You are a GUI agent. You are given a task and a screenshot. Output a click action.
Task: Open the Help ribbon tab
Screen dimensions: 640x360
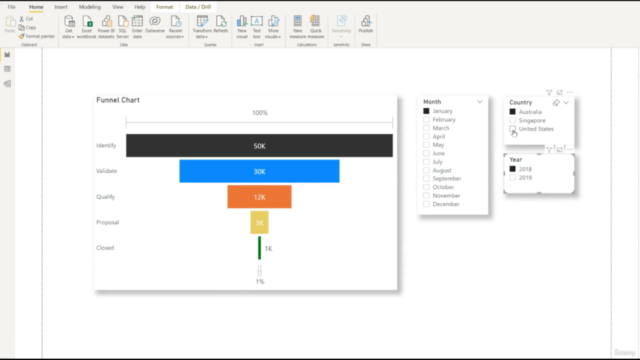[x=140, y=7]
